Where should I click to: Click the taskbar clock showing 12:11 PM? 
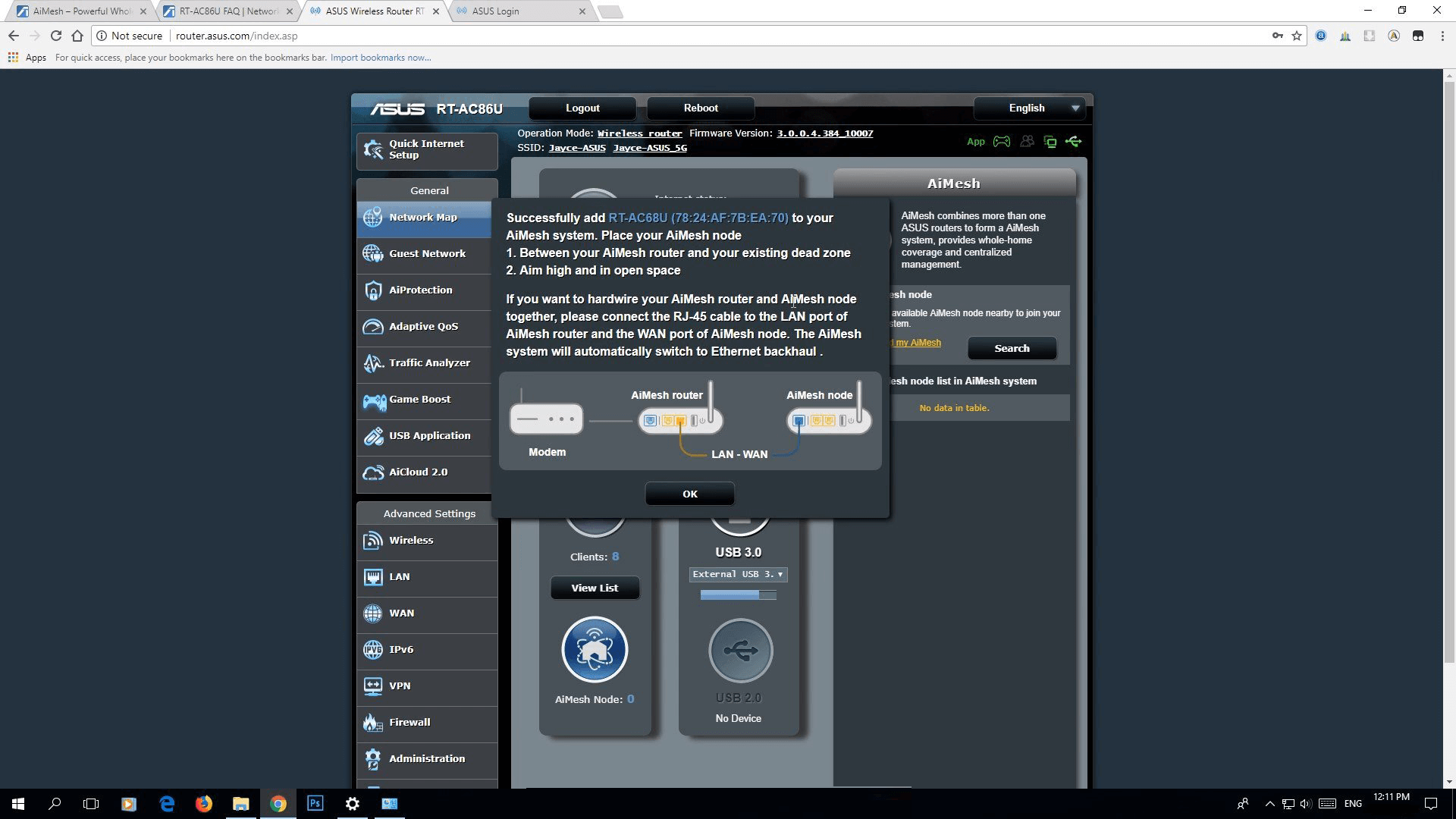[x=1391, y=797]
